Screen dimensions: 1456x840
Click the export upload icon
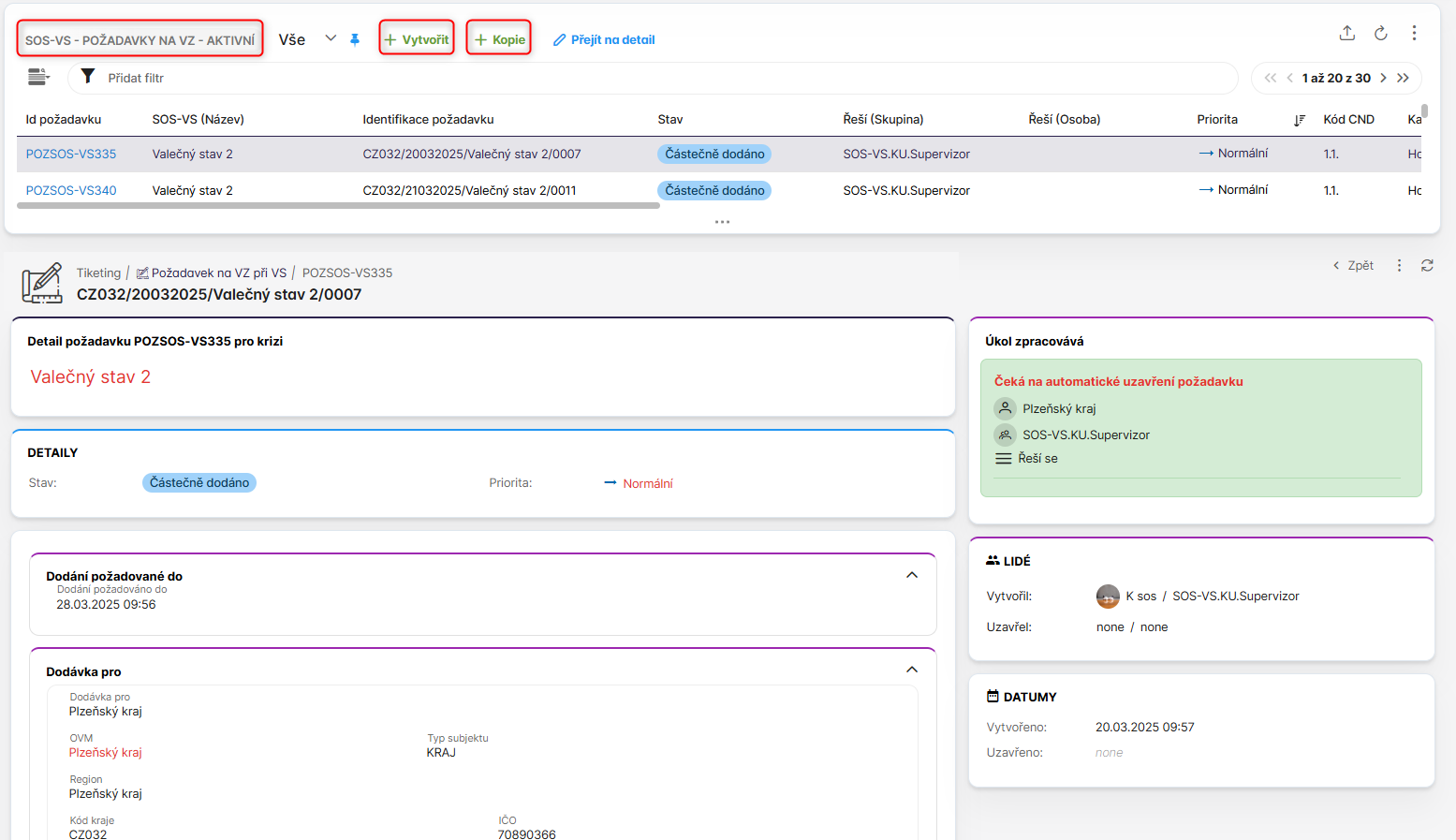point(1346,34)
